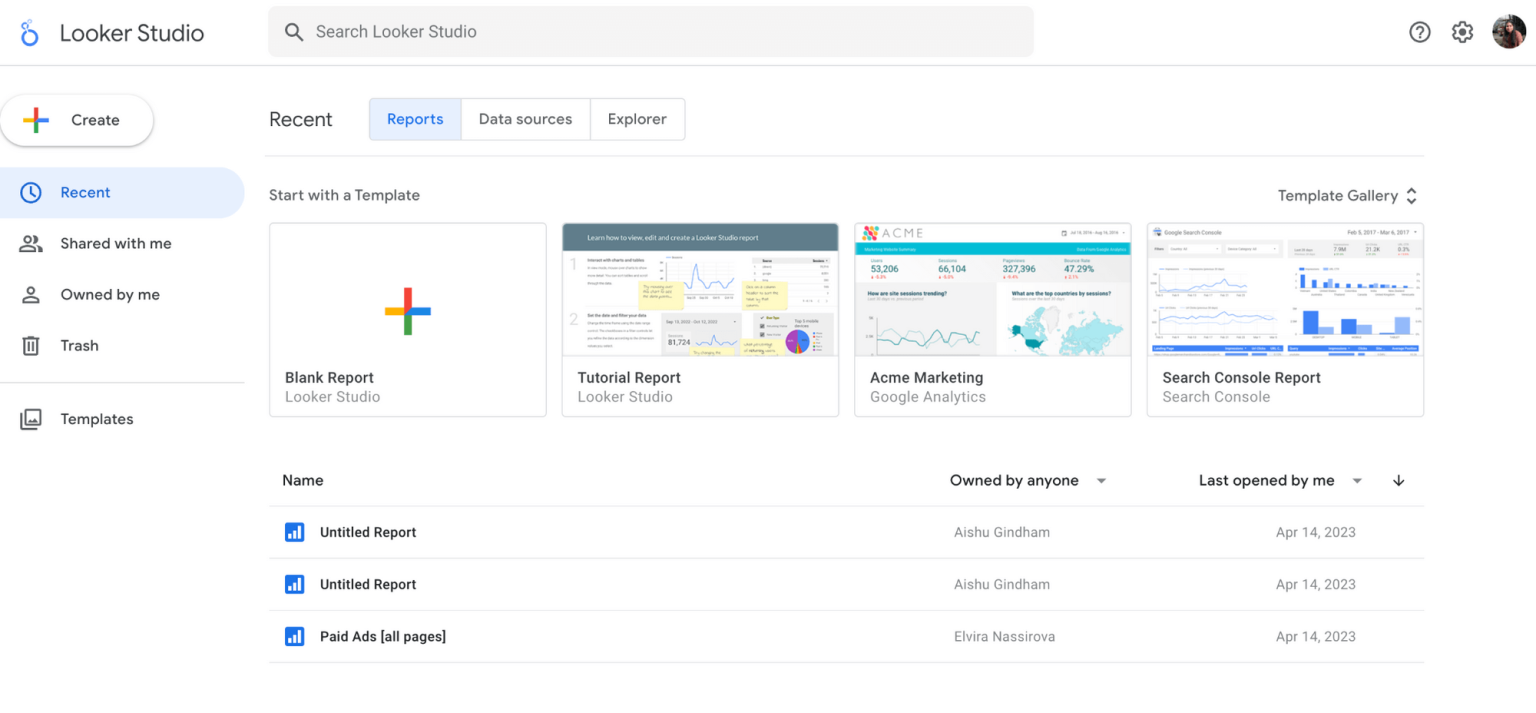Click the search magnifier in the search bar
Viewport: 1536px width, 713px height.
pos(293,32)
